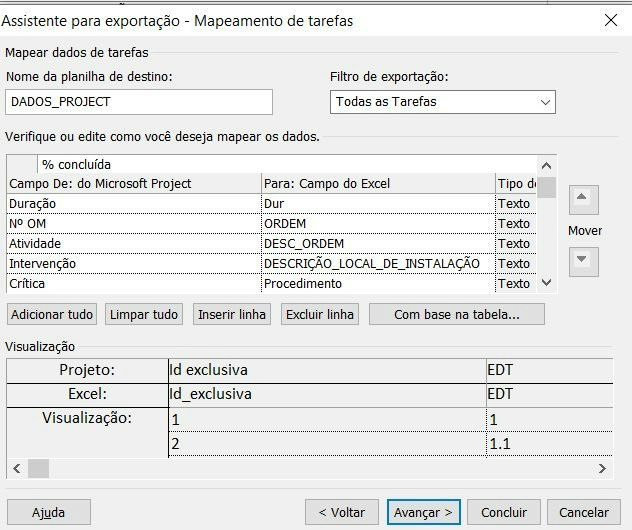Click the Limpar tudo button
632x530 pixels.
coord(144,314)
